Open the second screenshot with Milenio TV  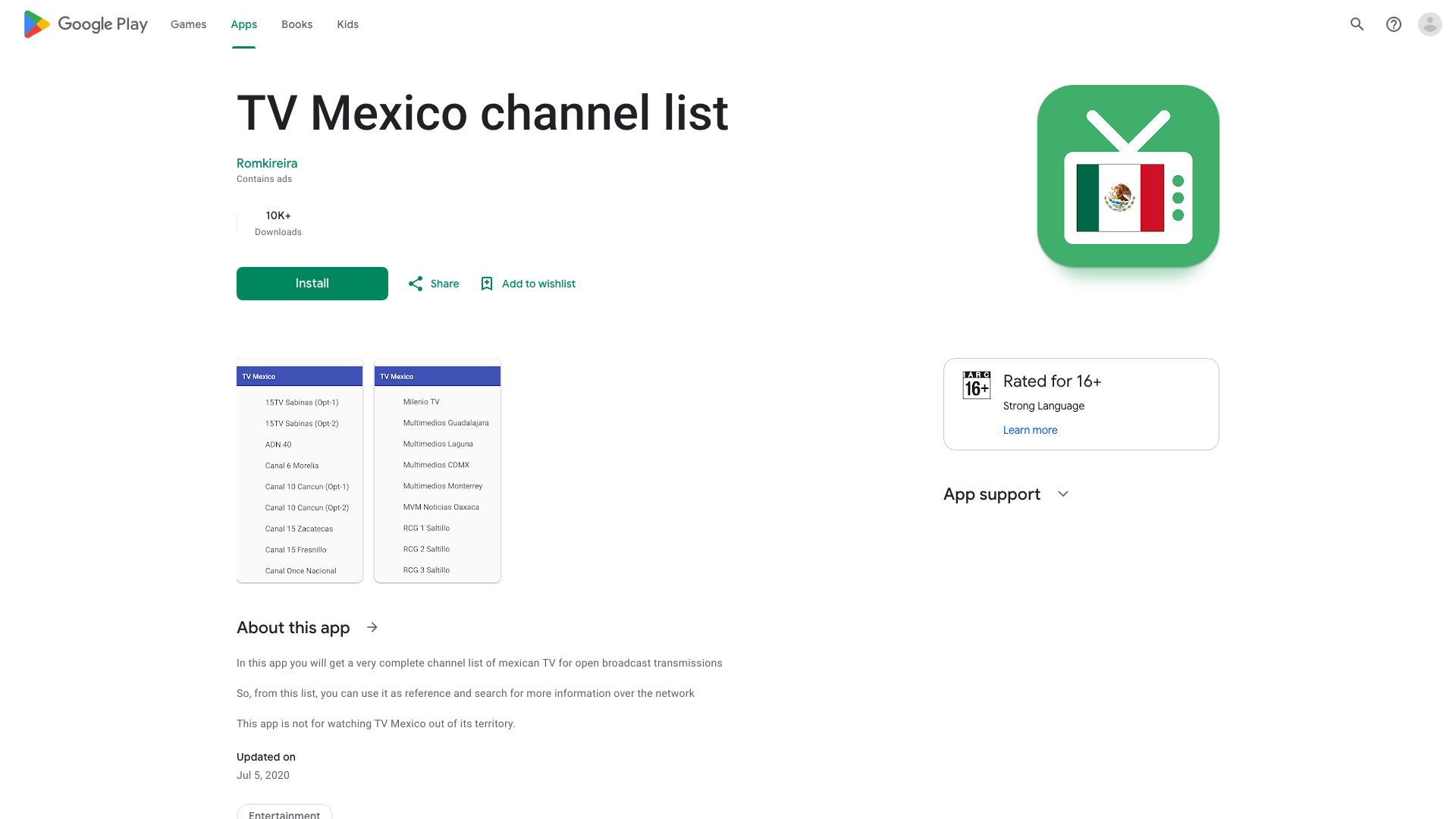click(438, 470)
